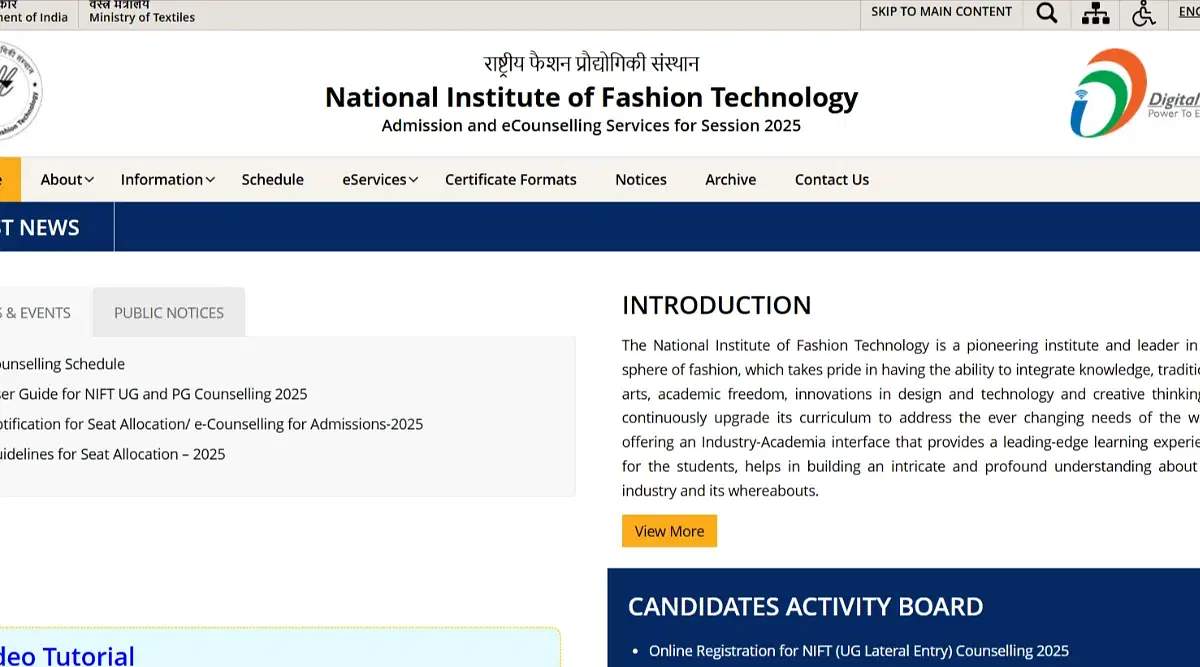
Task: Expand the About menu dropdown
Action: tap(67, 180)
